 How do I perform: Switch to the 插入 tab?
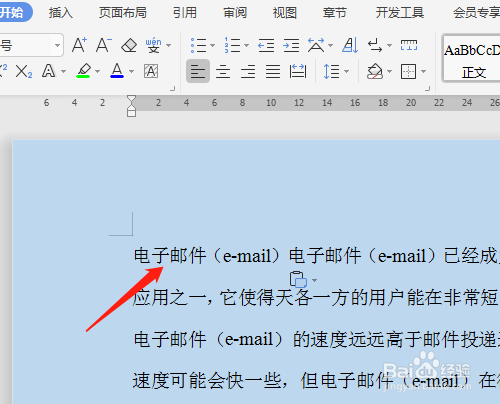tap(61, 13)
